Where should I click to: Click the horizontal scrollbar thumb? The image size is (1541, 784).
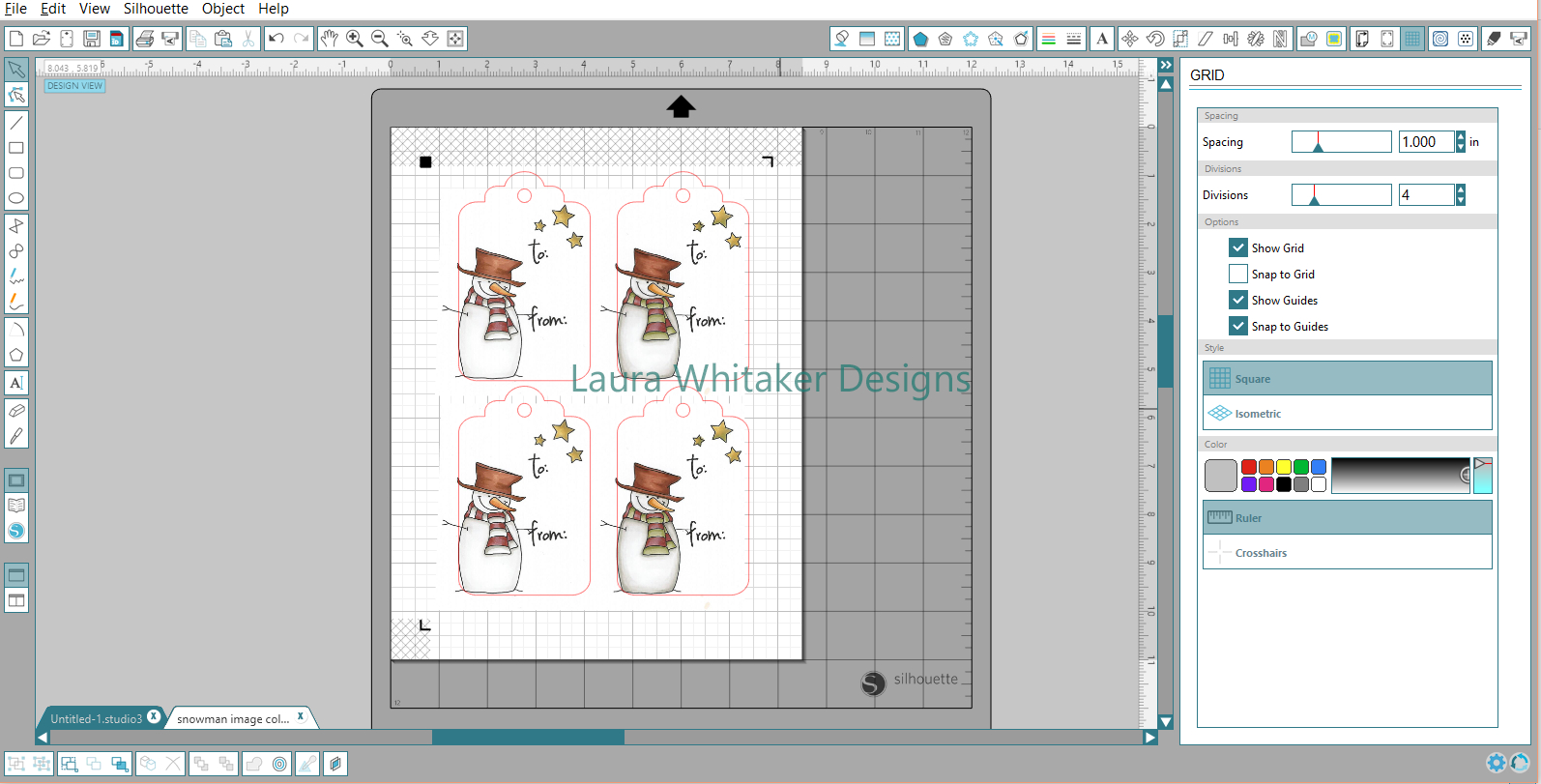point(528,737)
